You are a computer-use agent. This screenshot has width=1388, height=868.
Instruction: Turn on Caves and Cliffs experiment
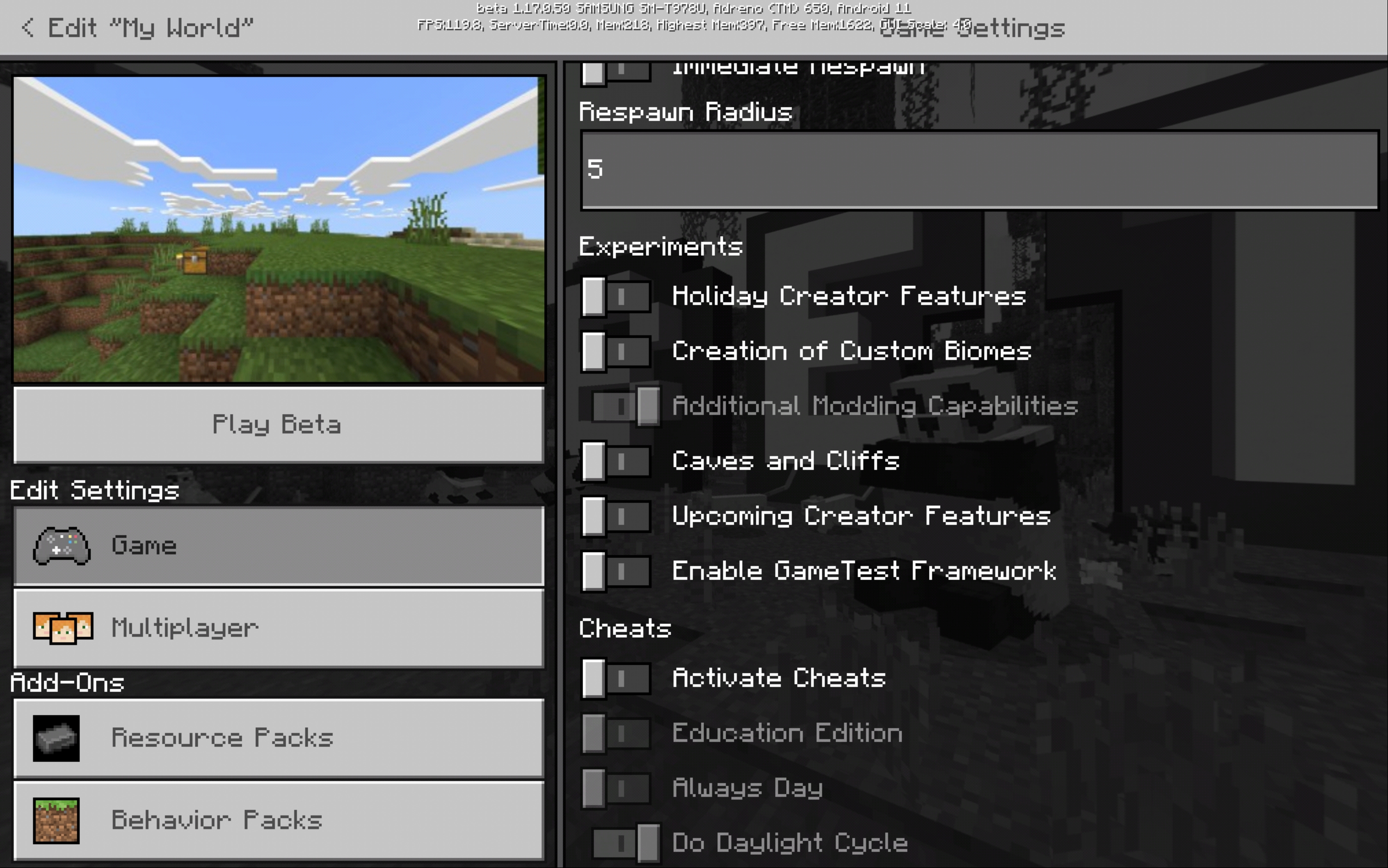point(615,462)
